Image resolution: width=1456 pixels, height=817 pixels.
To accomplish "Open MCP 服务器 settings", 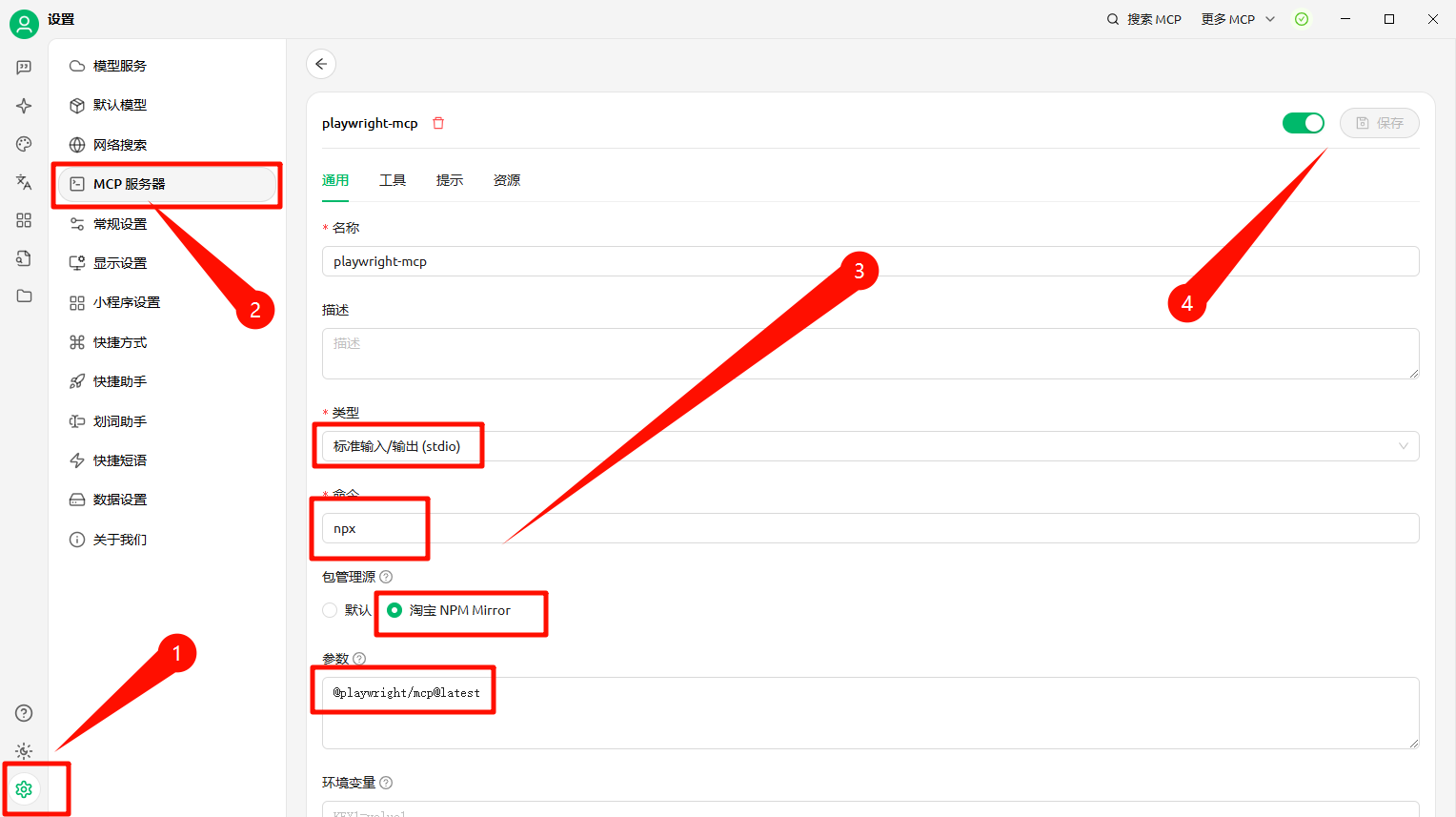I will (168, 184).
